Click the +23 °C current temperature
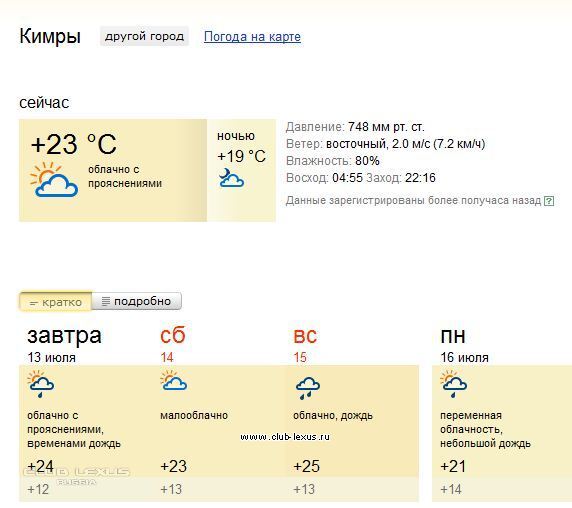572x508 pixels. pyautogui.click(x=74, y=144)
